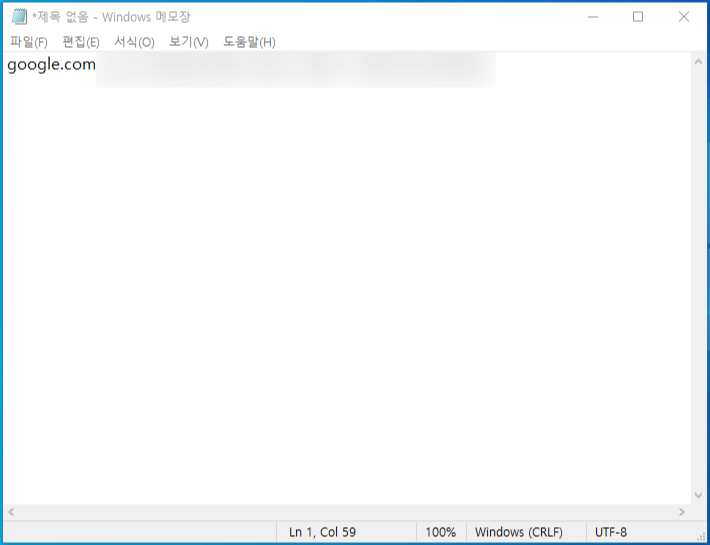Viewport: 710px width, 545px height.
Task: Click the horizontal scrollbar right arrow
Action: 682,512
